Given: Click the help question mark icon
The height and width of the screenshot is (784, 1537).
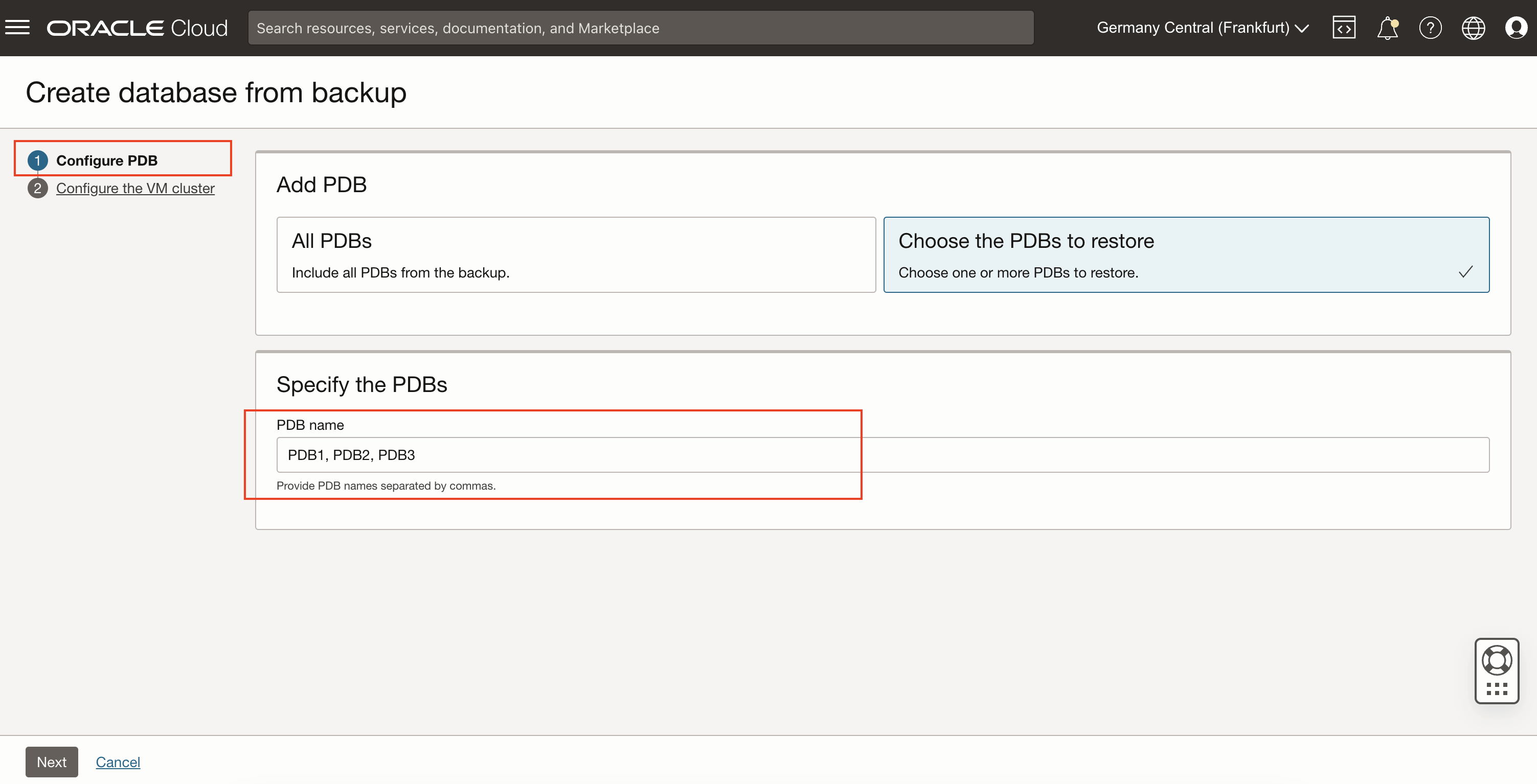Looking at the screenshot, I should click(1430, 28).
